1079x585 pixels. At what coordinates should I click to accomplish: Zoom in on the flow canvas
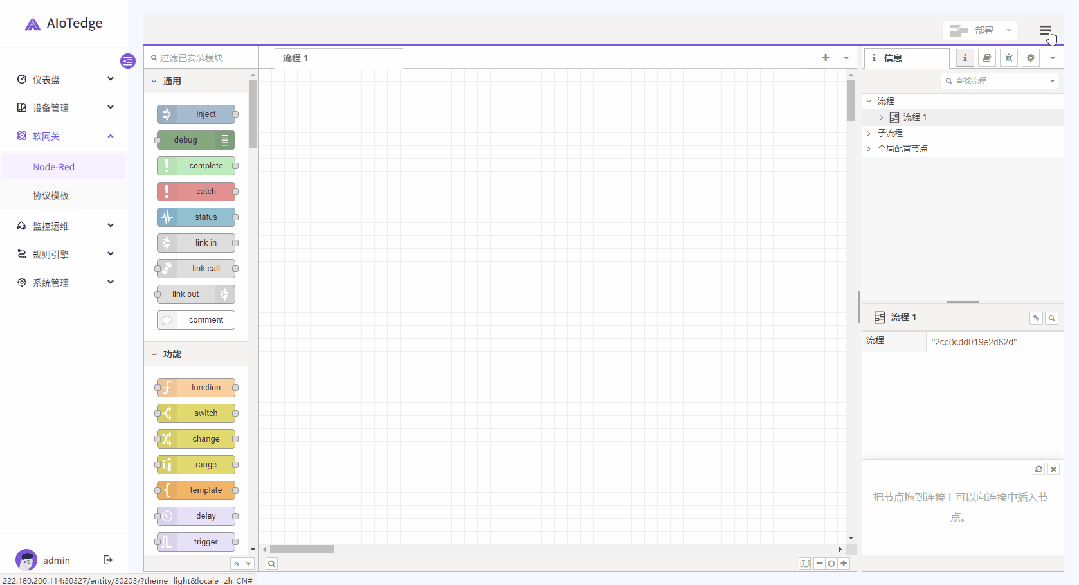[844, 564]
